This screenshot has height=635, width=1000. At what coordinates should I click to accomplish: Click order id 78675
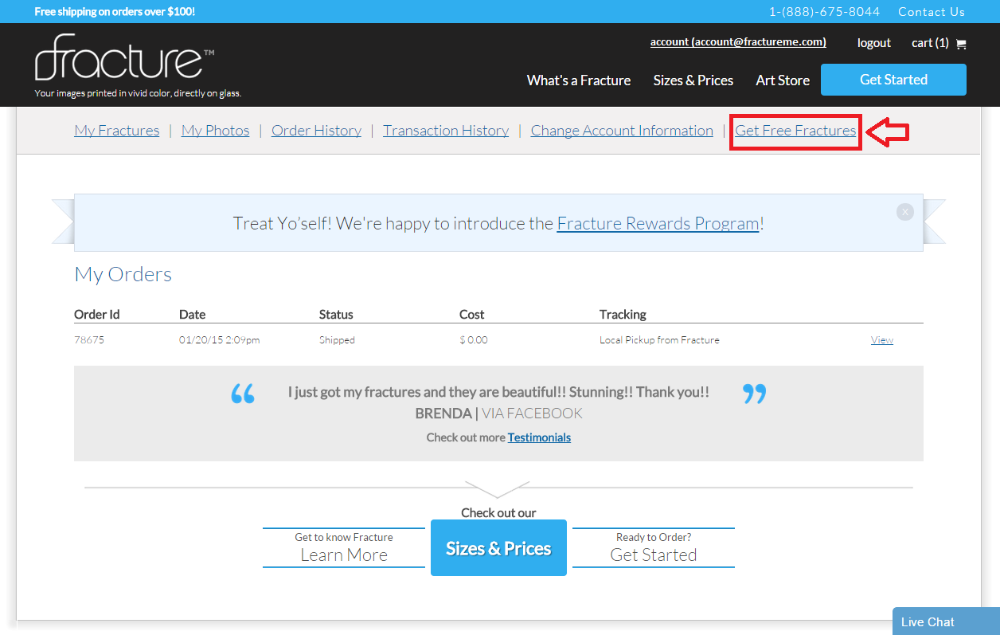[89, 340]
